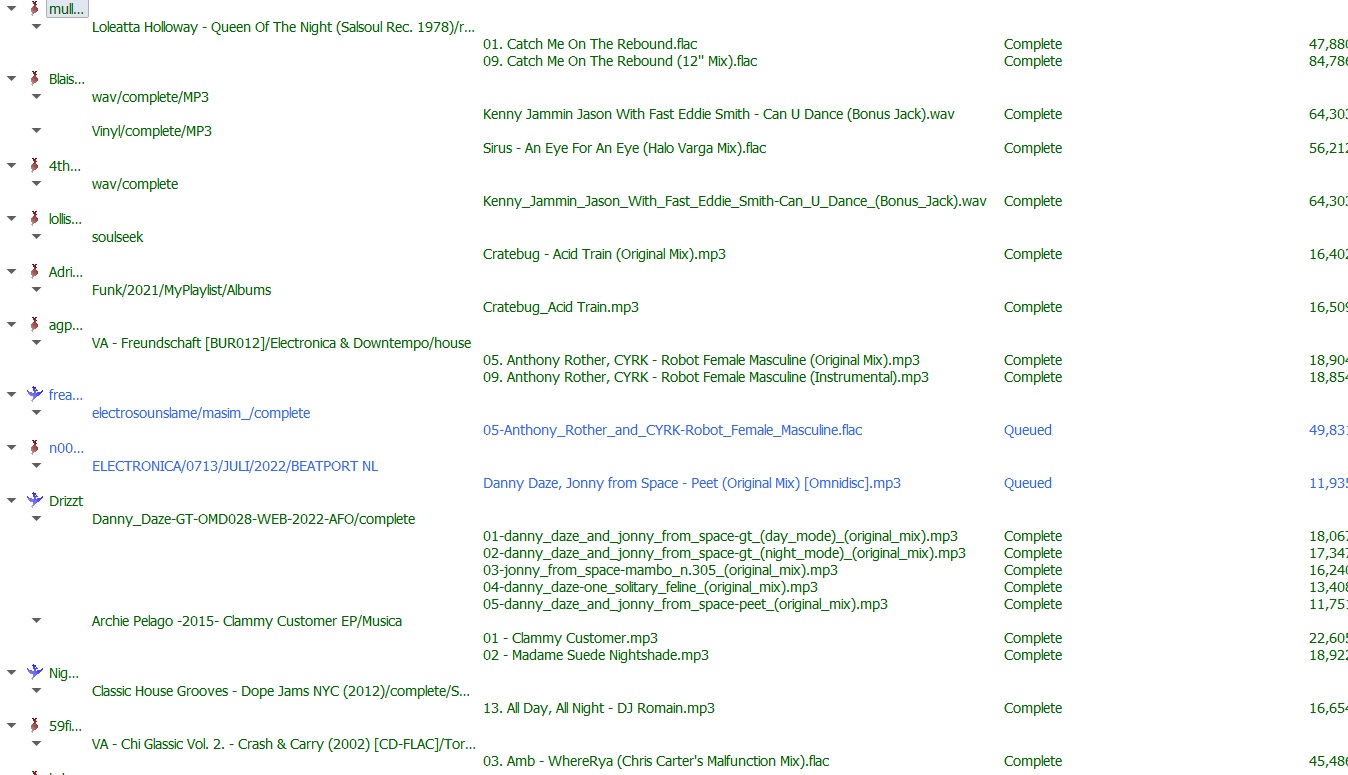This screenshot has width=1348, height=775.
Task: Select 03-jonny_from_space-mambo_n.305 file
Action: (x=660, y=570)
